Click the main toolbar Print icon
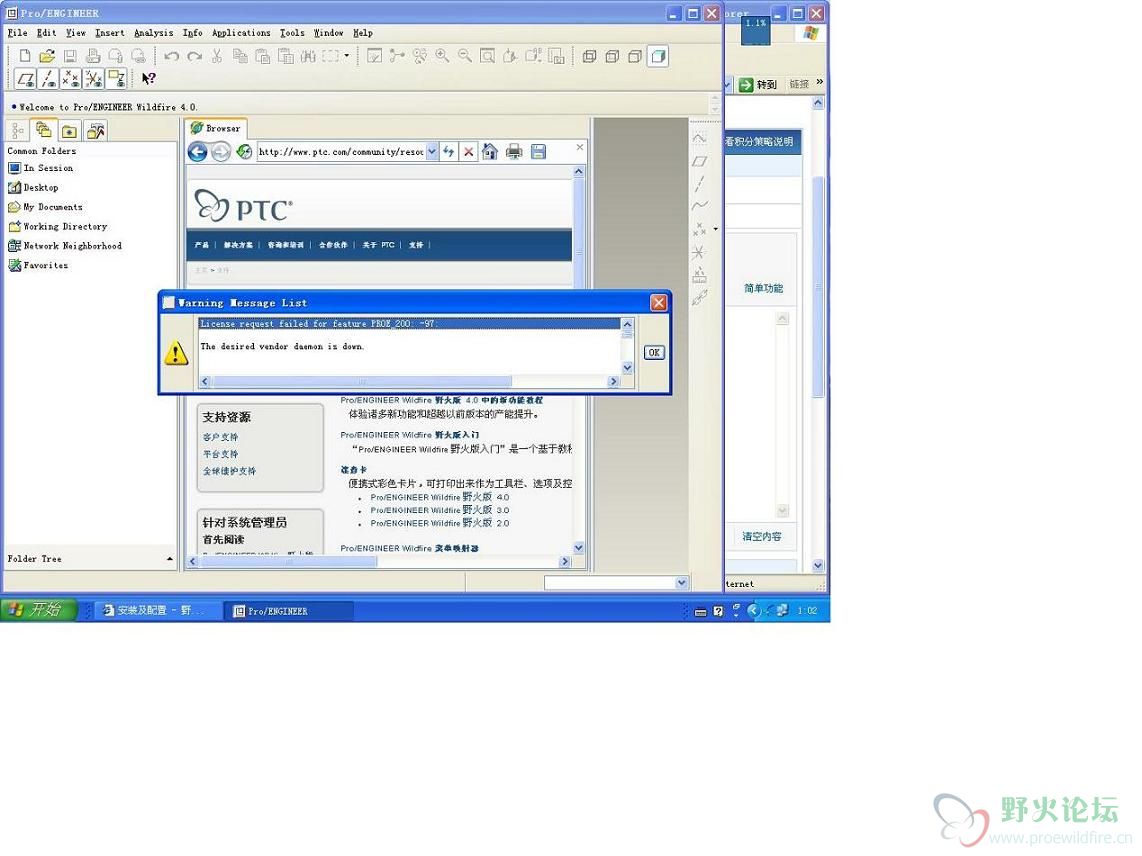1142x856 pixels. (x=93, y=56)
